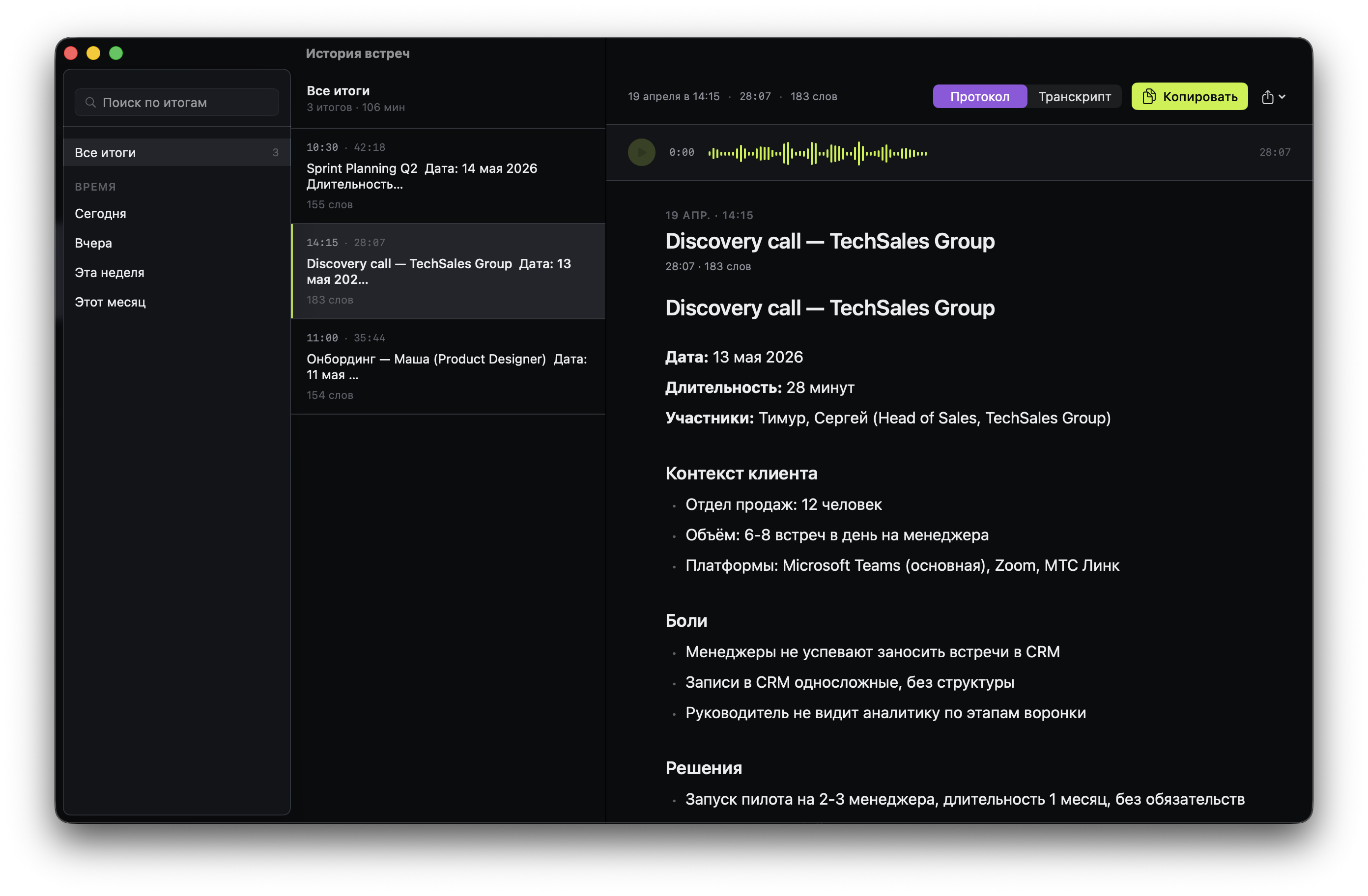The image size is (1368, 896).
Task: Play the meeting audio recording
Action: [641, 152]
